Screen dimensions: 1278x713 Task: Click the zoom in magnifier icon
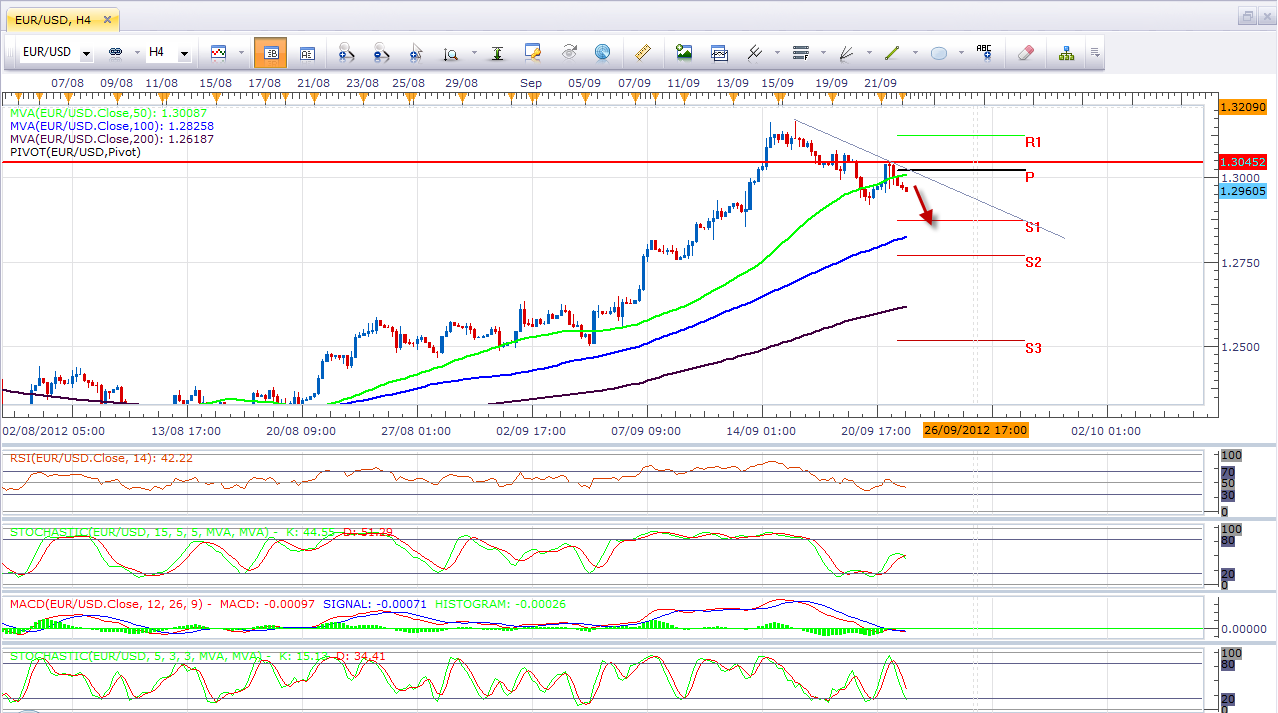347,52
